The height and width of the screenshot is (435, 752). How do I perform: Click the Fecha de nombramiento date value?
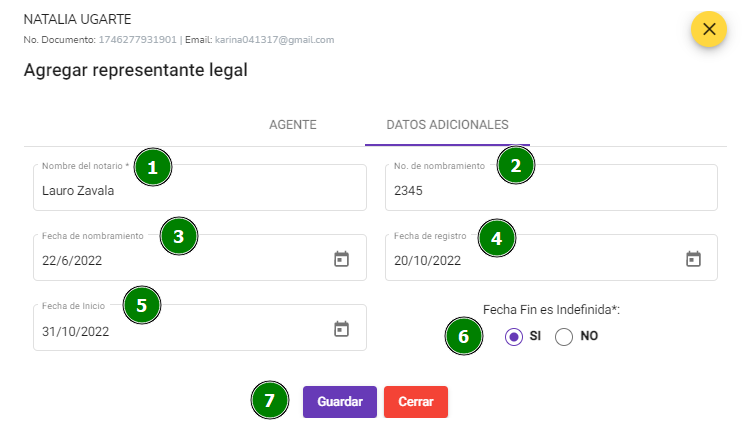[72, 260]
